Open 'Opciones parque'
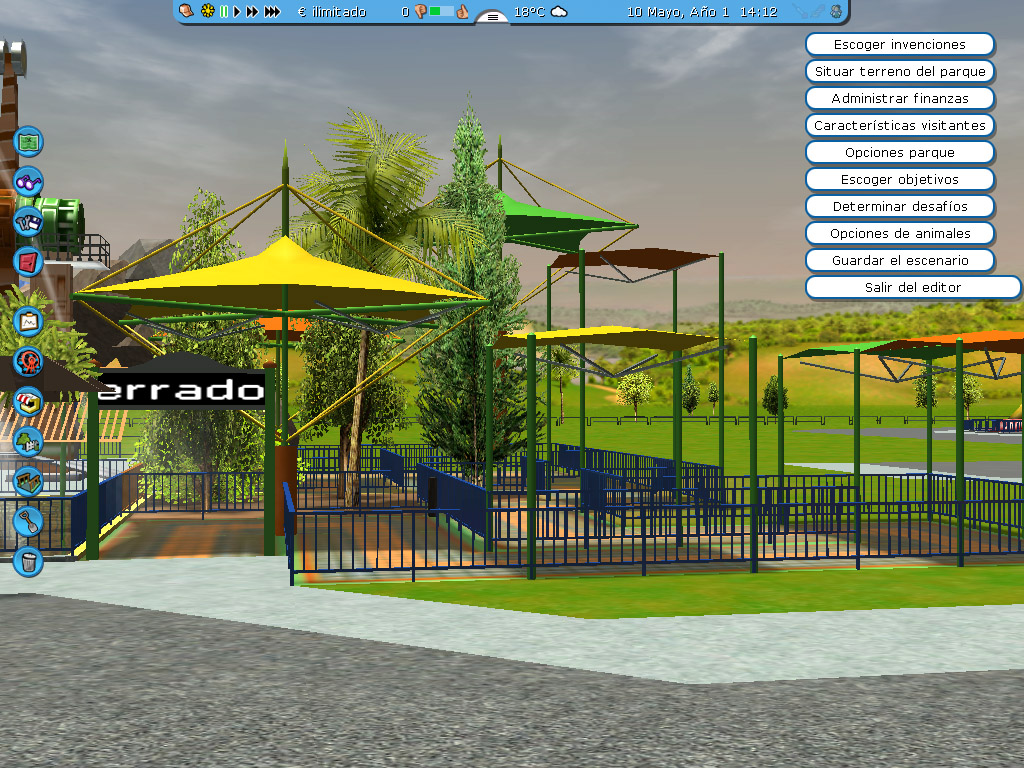This screenshot has height=768, width=1024. pos(900,152)
